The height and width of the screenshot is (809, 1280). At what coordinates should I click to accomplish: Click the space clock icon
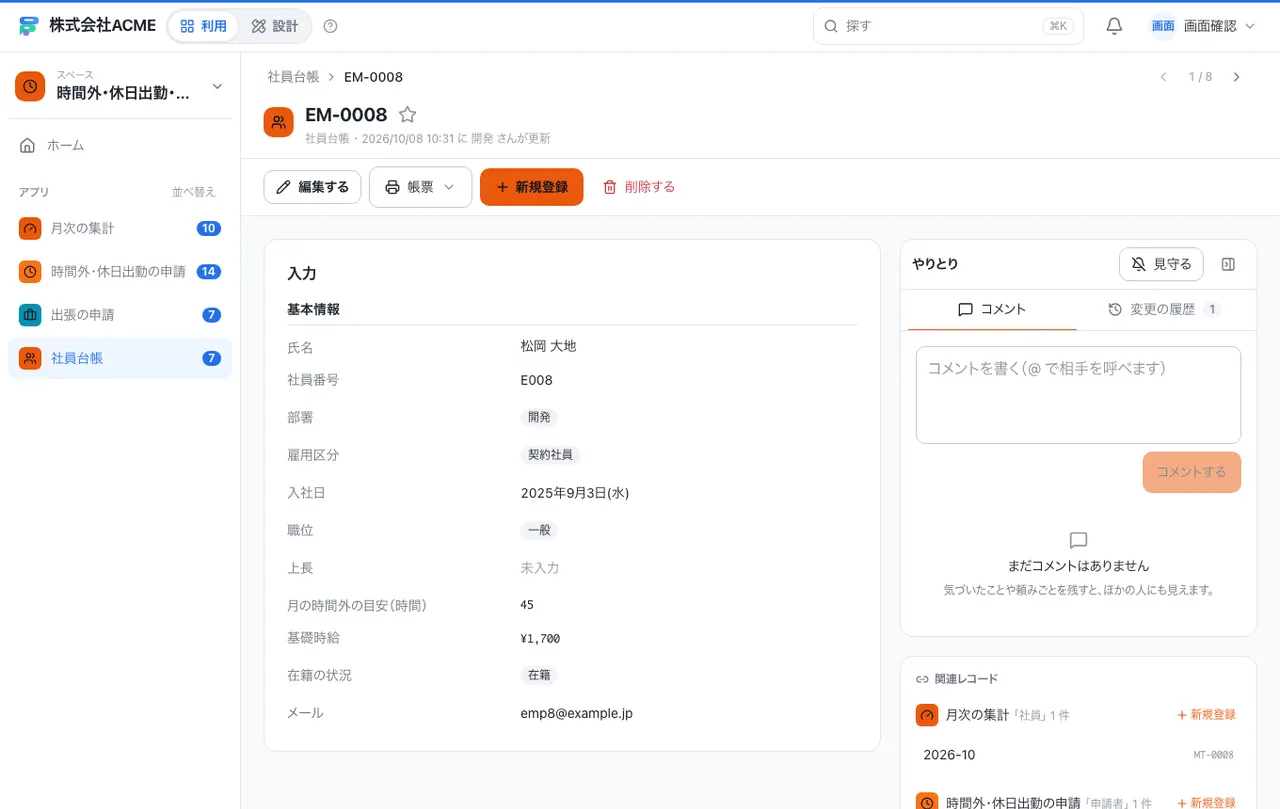pos(30,87)
